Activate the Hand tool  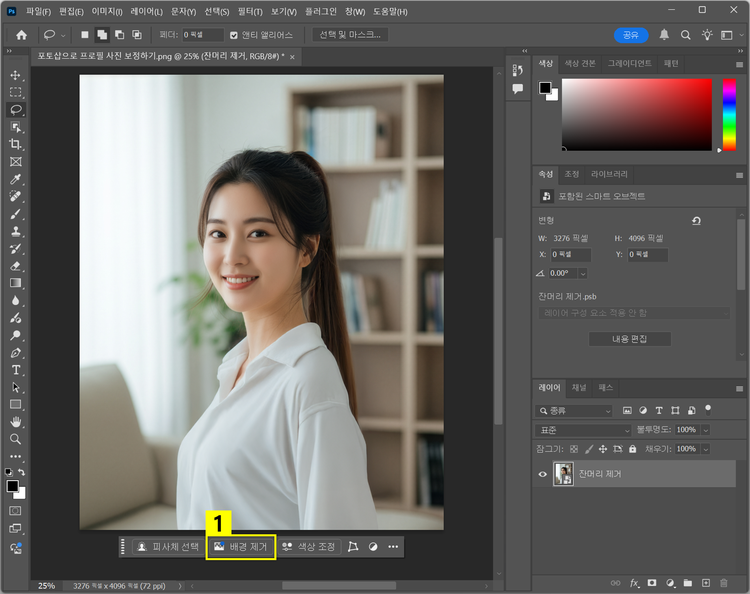(x=15, y=422)
